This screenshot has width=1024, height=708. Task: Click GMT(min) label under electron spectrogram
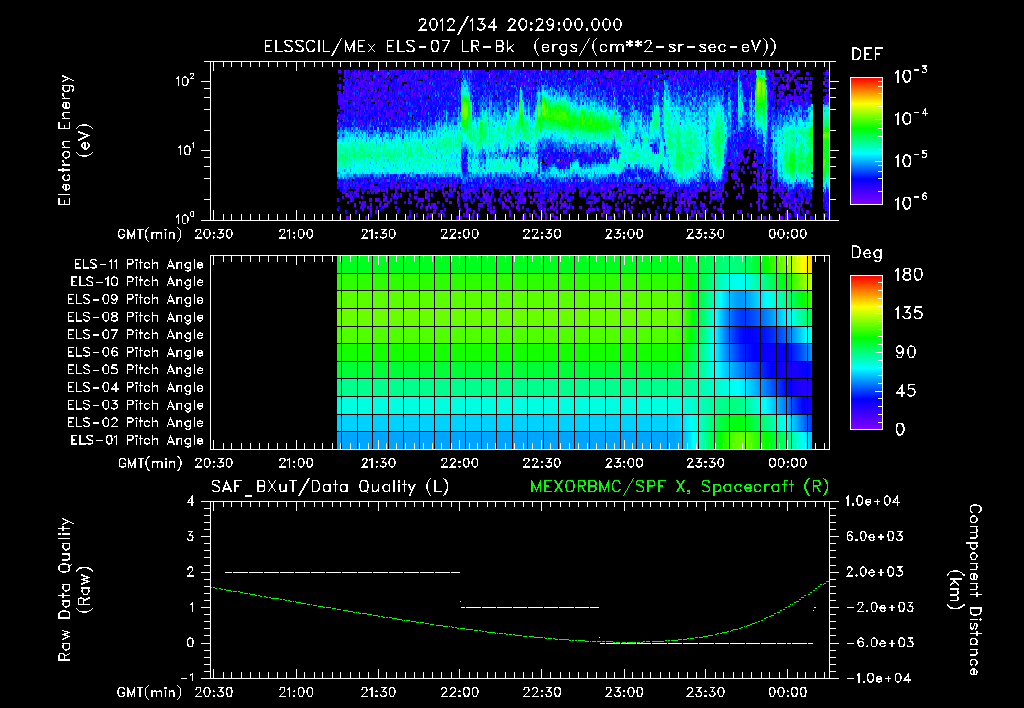click(x=150, y=234)
